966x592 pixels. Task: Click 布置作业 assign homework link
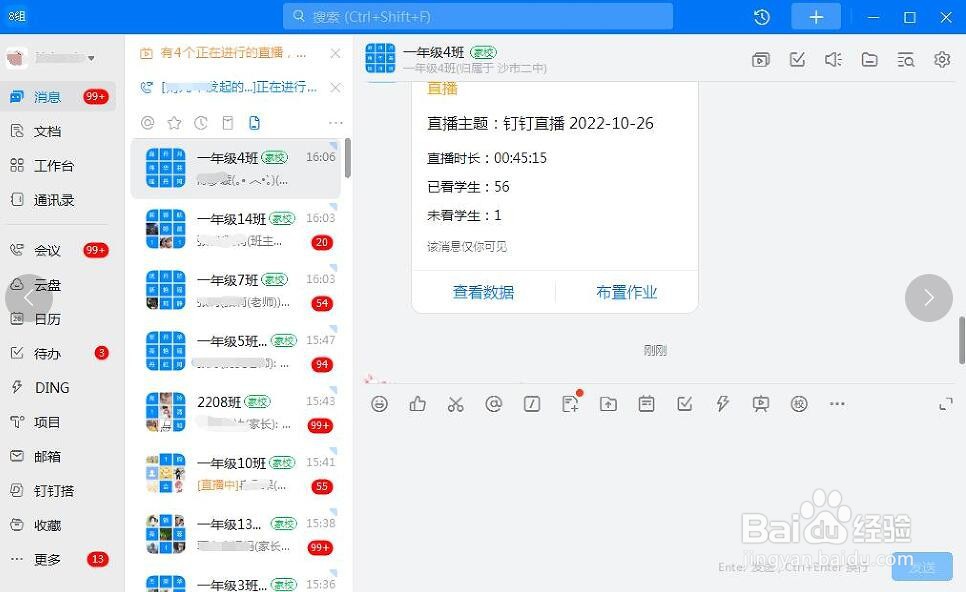click(x=627, y=292)
